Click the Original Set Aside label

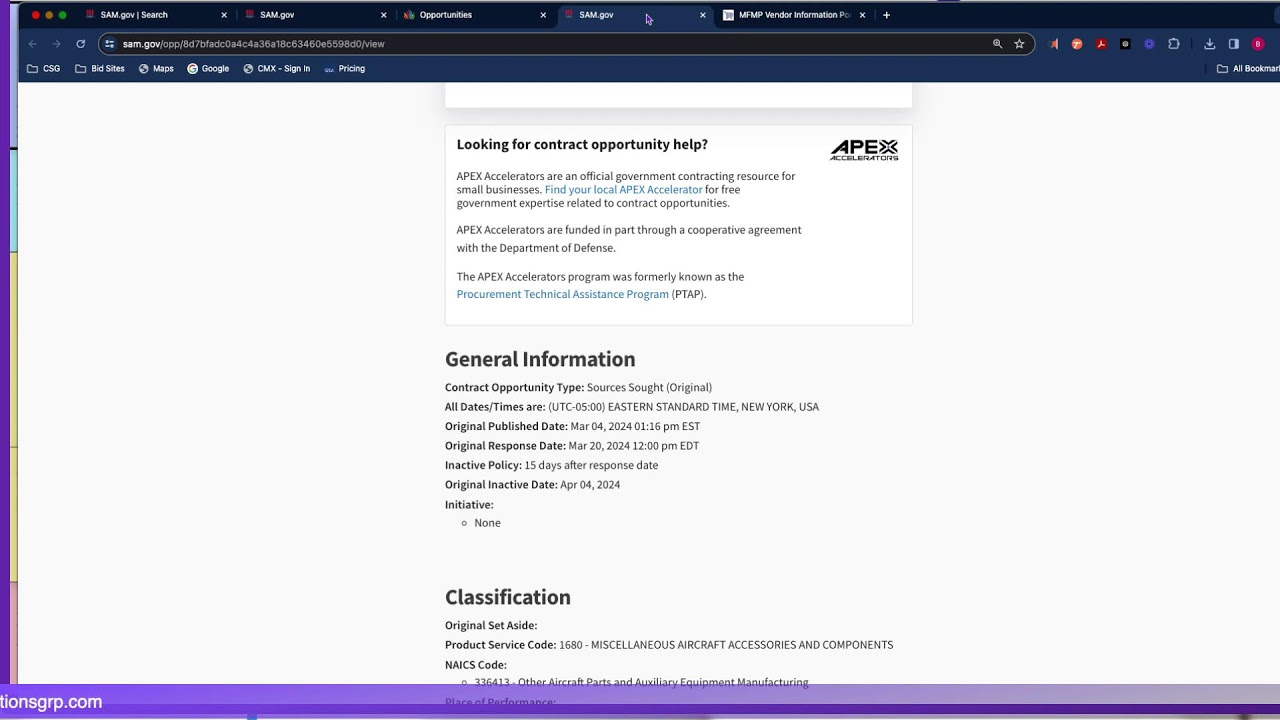point(491,626)
